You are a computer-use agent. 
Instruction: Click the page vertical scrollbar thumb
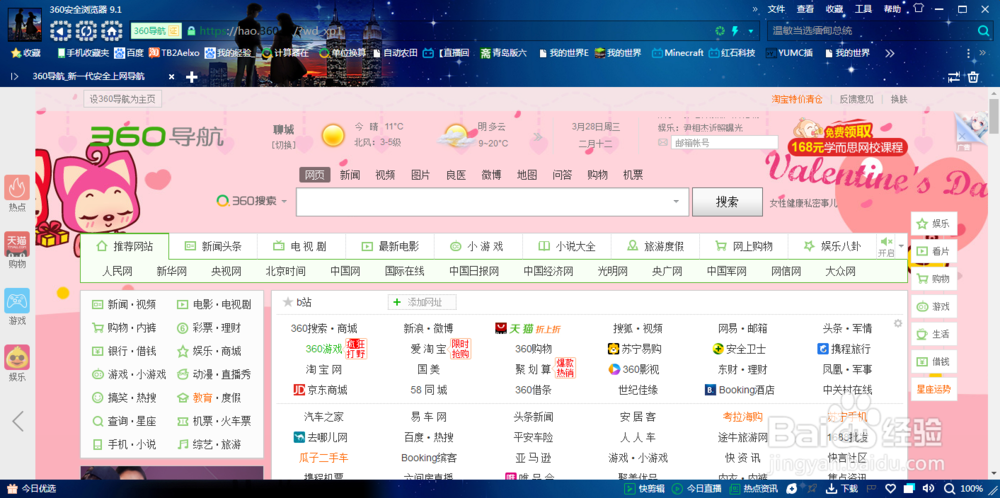(x=994, y=118)
